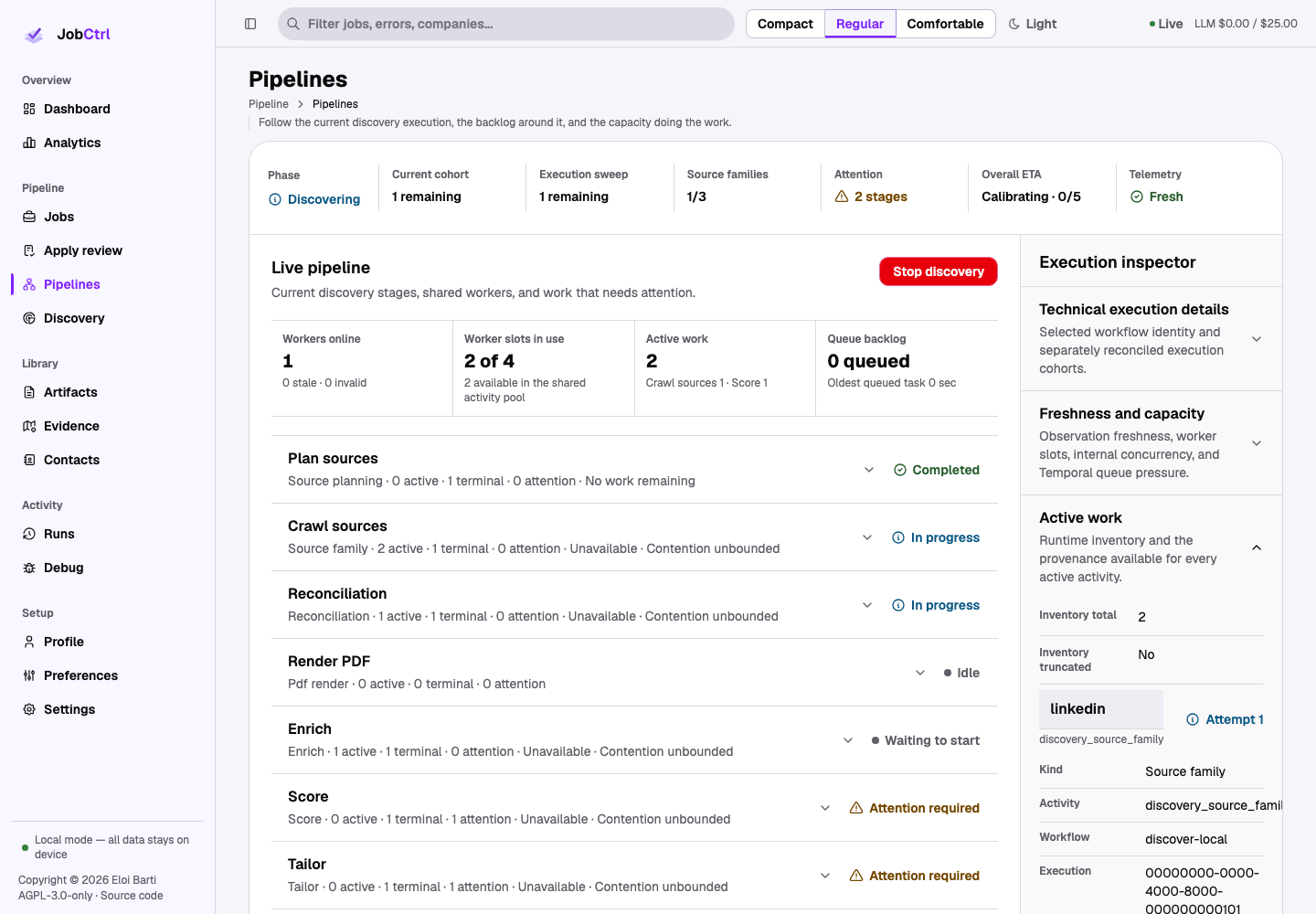
Task: Select Regular density
Action: click(x=860, y=24)
